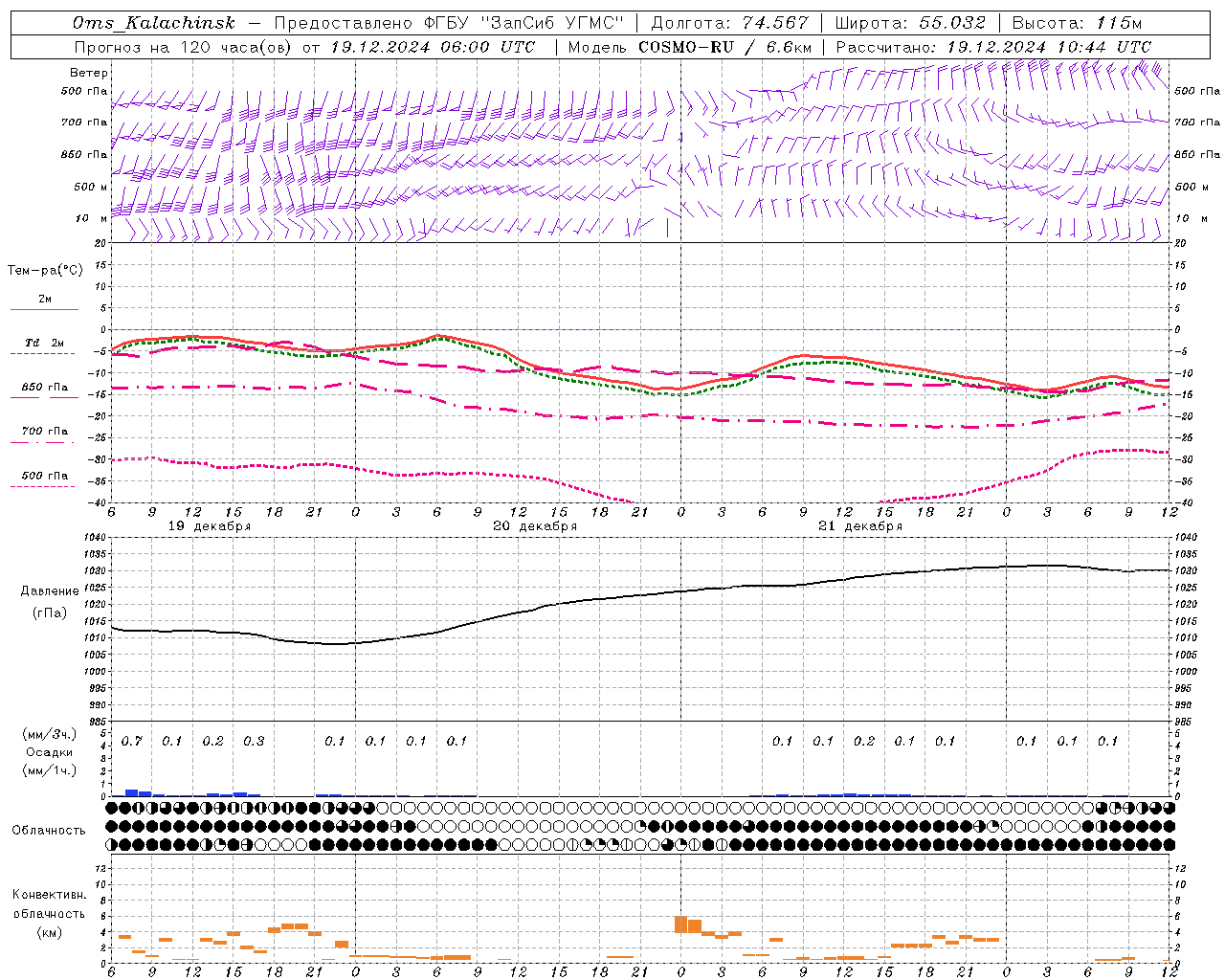This screenshot has height=980, width=1225.
Task: Select the longitude value Долгота: 74.567
Action: pos(730,23)
